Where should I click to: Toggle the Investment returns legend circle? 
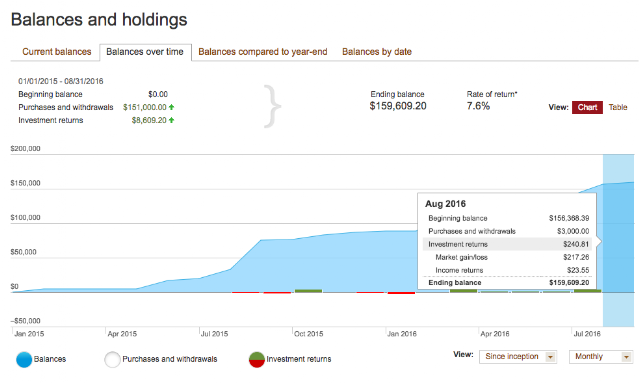point(257,360)
